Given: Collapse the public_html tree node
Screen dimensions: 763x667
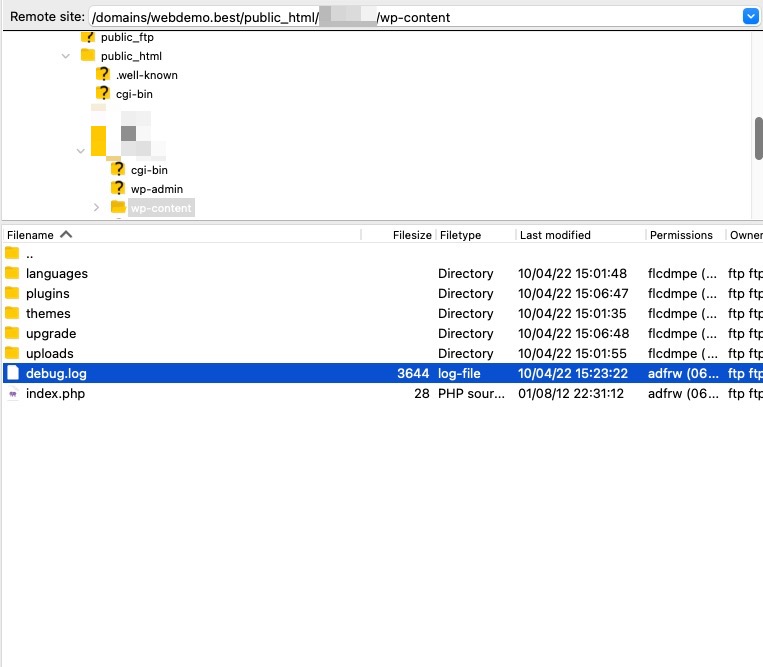Looking at the screenshot, I should [x=66, y=56].
